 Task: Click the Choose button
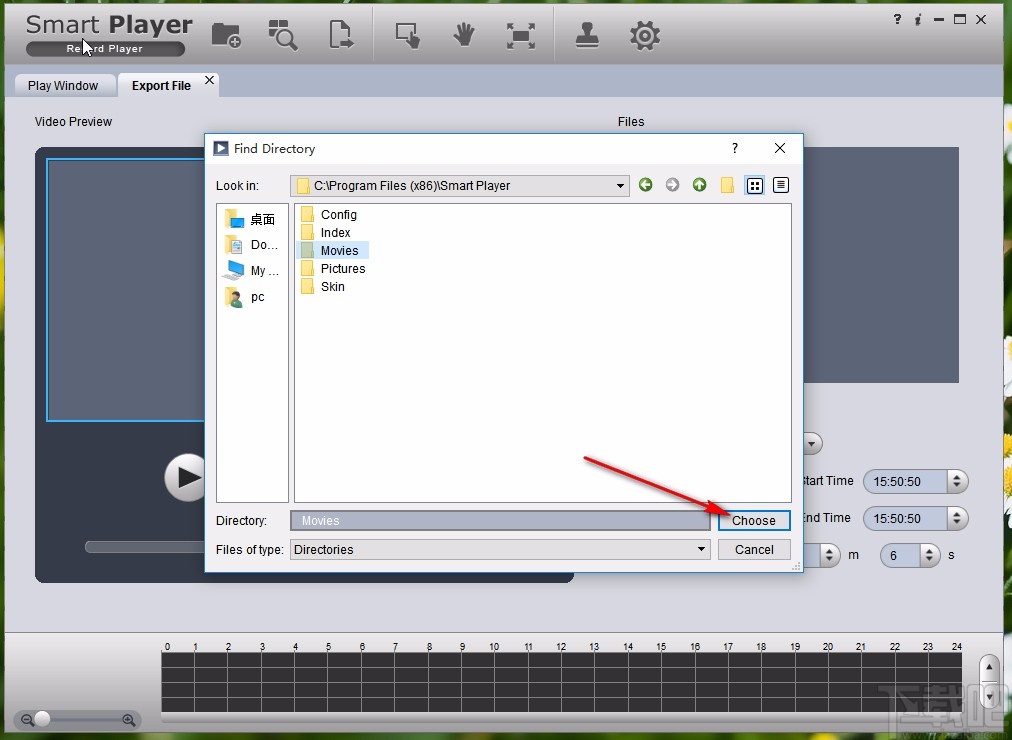tap(754, 521)
